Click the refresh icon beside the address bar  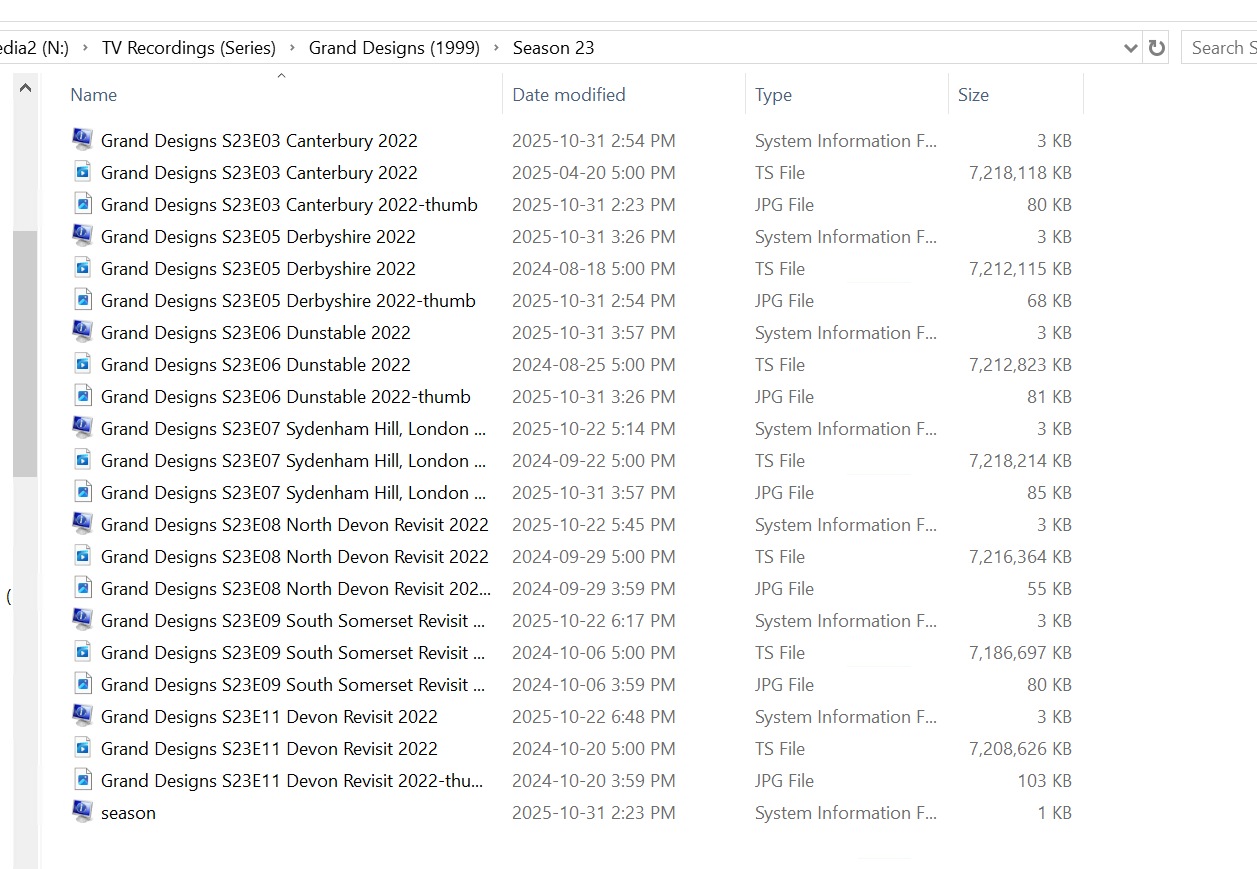pyautogui.click(x=1157, y=48)
